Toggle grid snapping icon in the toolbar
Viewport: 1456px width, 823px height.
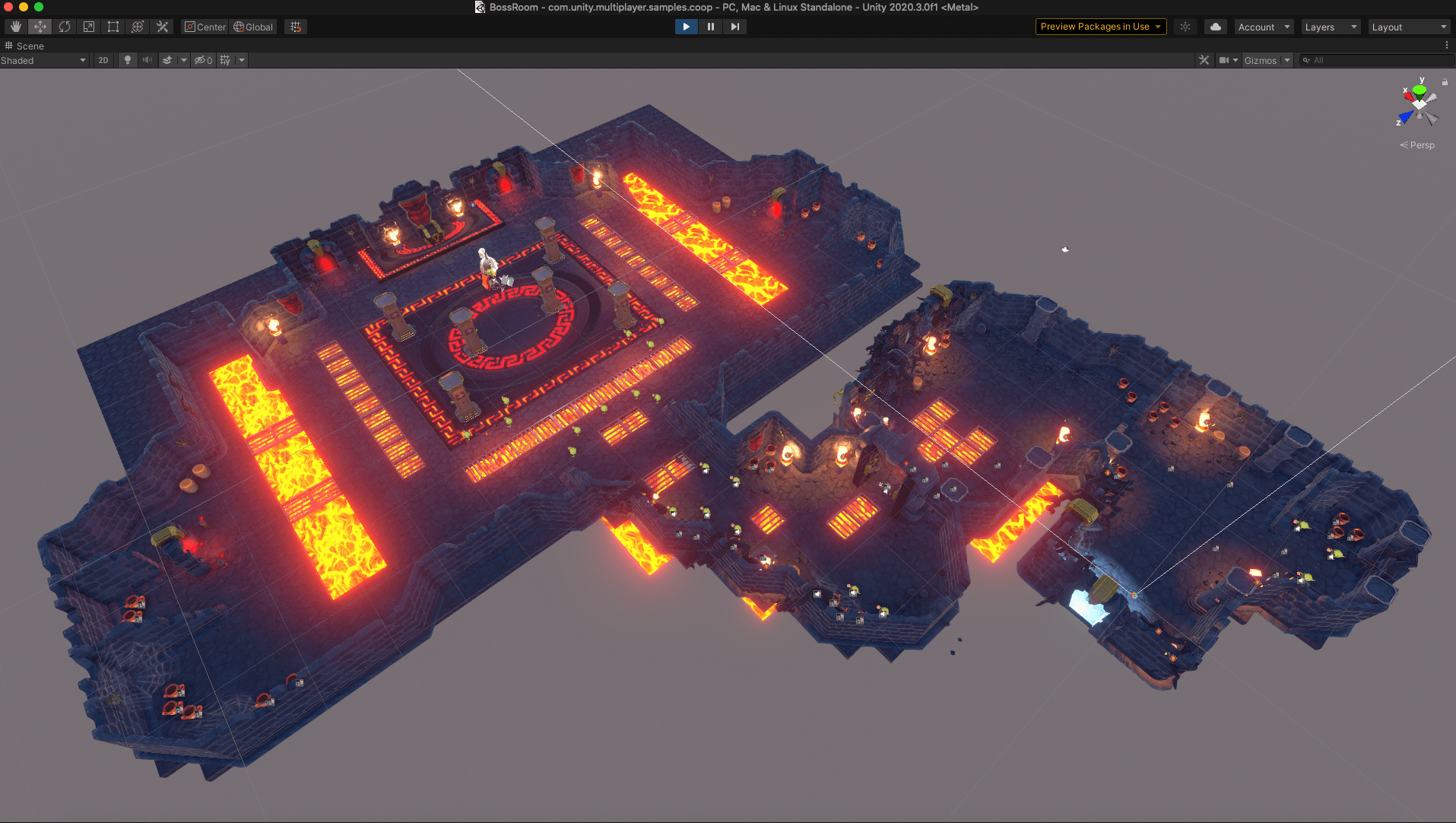(295, 26)
